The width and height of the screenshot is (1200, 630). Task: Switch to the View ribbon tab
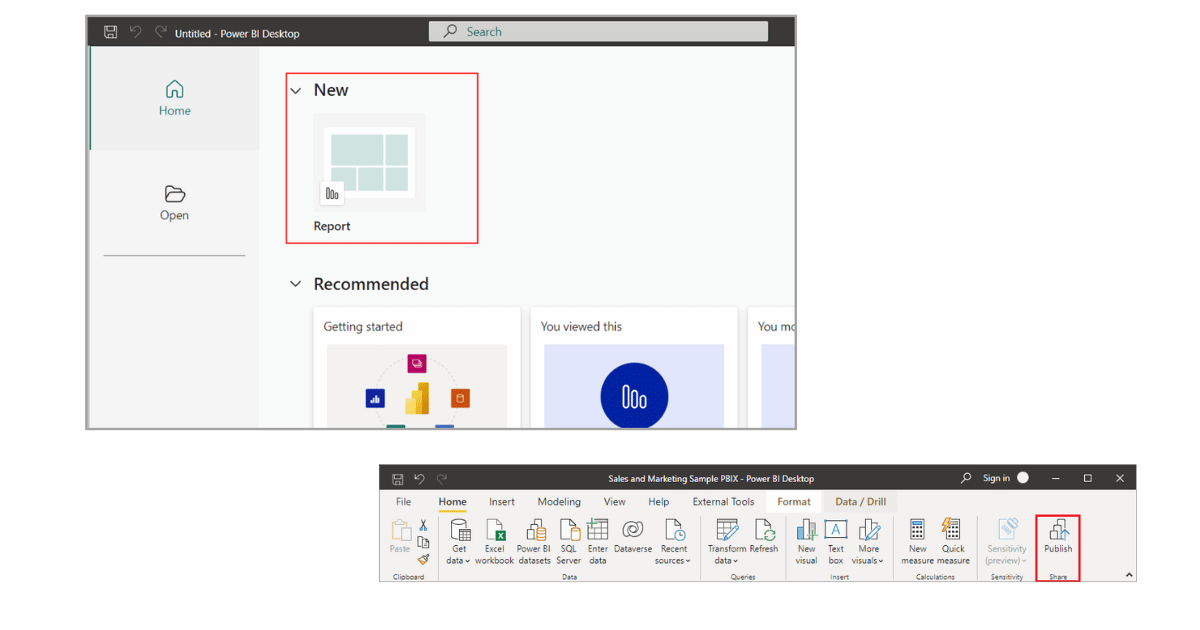coord(615,502)
